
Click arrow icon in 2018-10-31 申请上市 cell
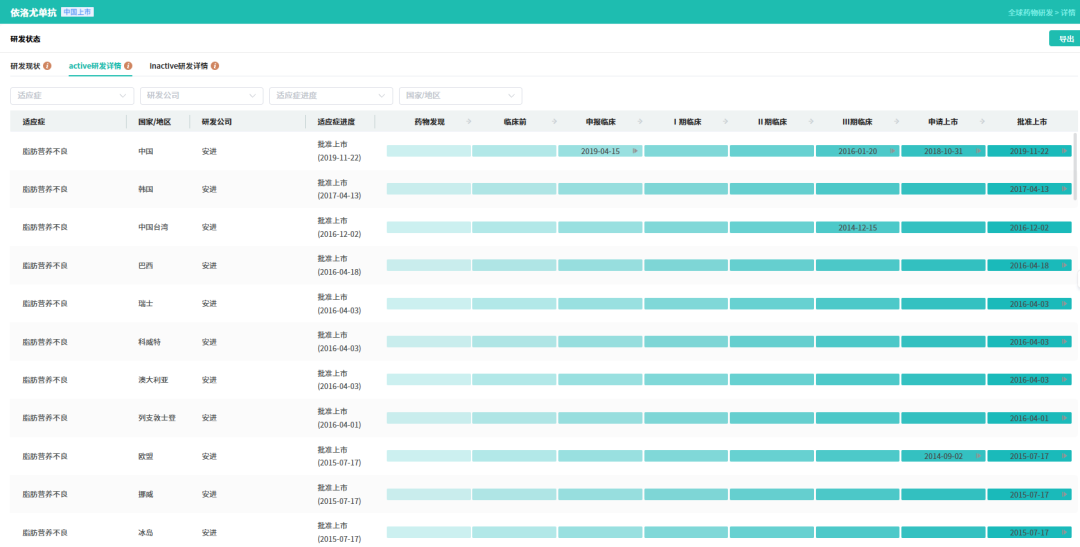point(979,151)
